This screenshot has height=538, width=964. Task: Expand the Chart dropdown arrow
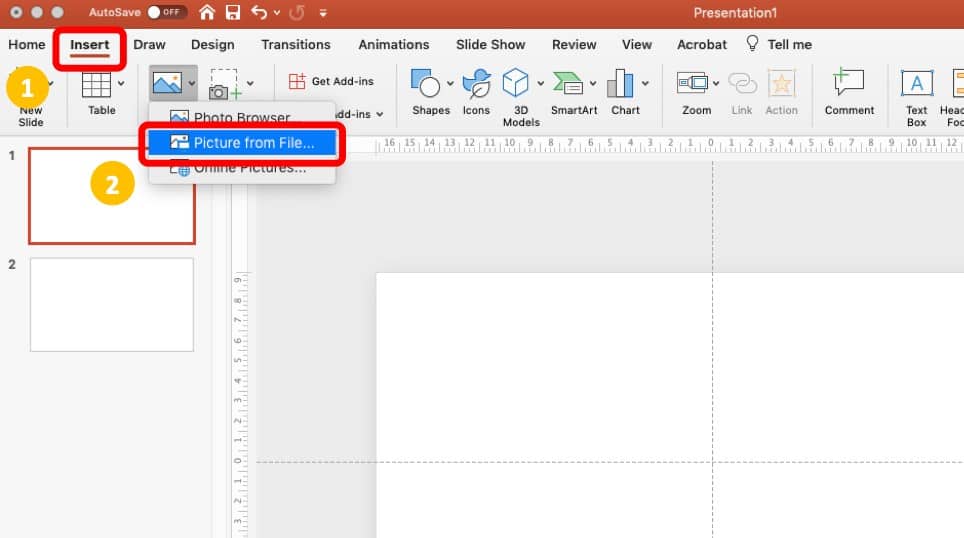[x=645, y=84]
